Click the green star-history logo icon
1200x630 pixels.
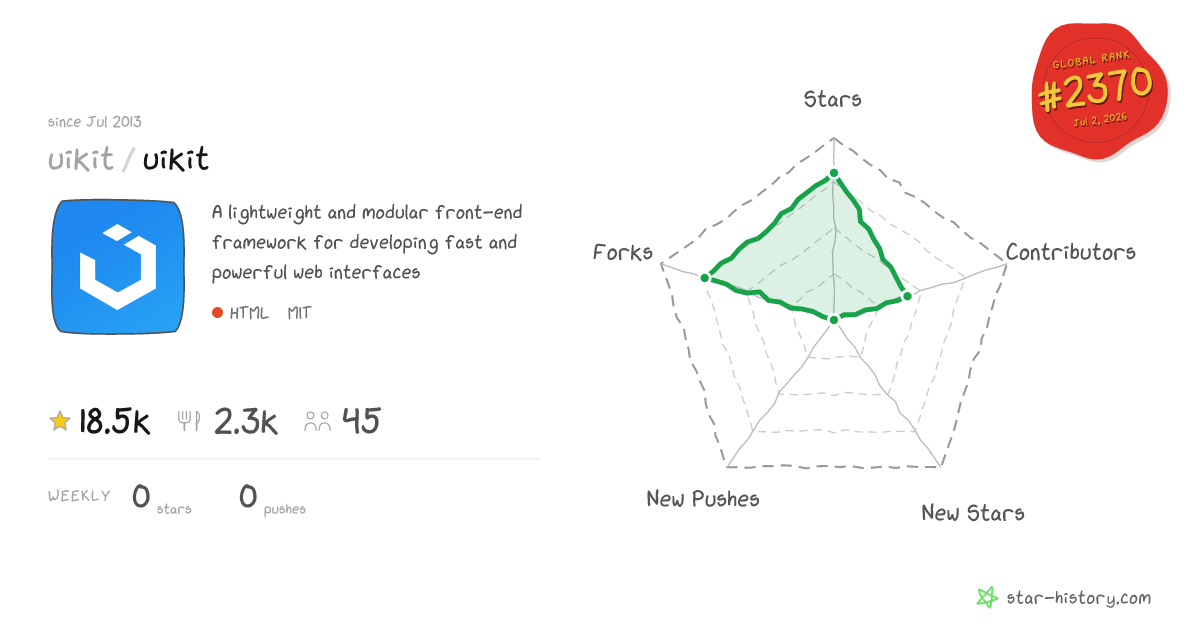pos(987,598)
